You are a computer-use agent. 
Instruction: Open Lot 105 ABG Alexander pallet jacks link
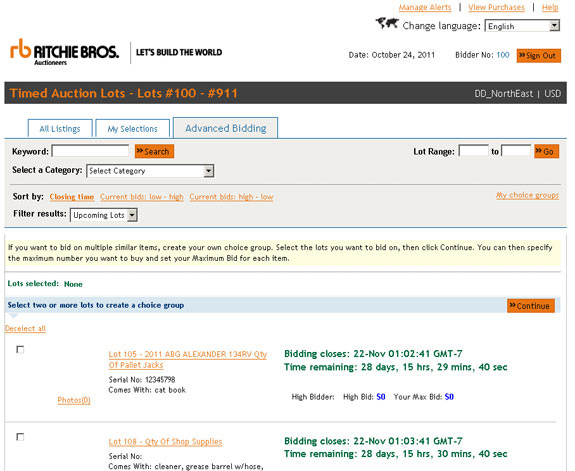click(187, 359)
